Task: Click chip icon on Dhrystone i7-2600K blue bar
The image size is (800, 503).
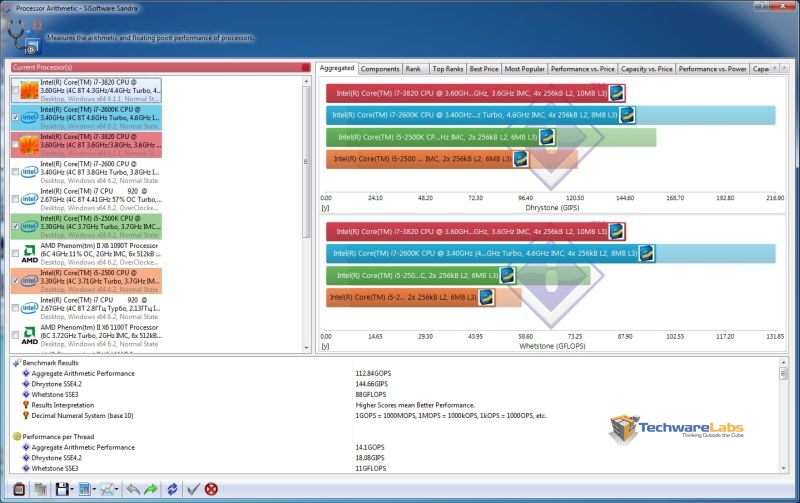Action: point(627,115)
